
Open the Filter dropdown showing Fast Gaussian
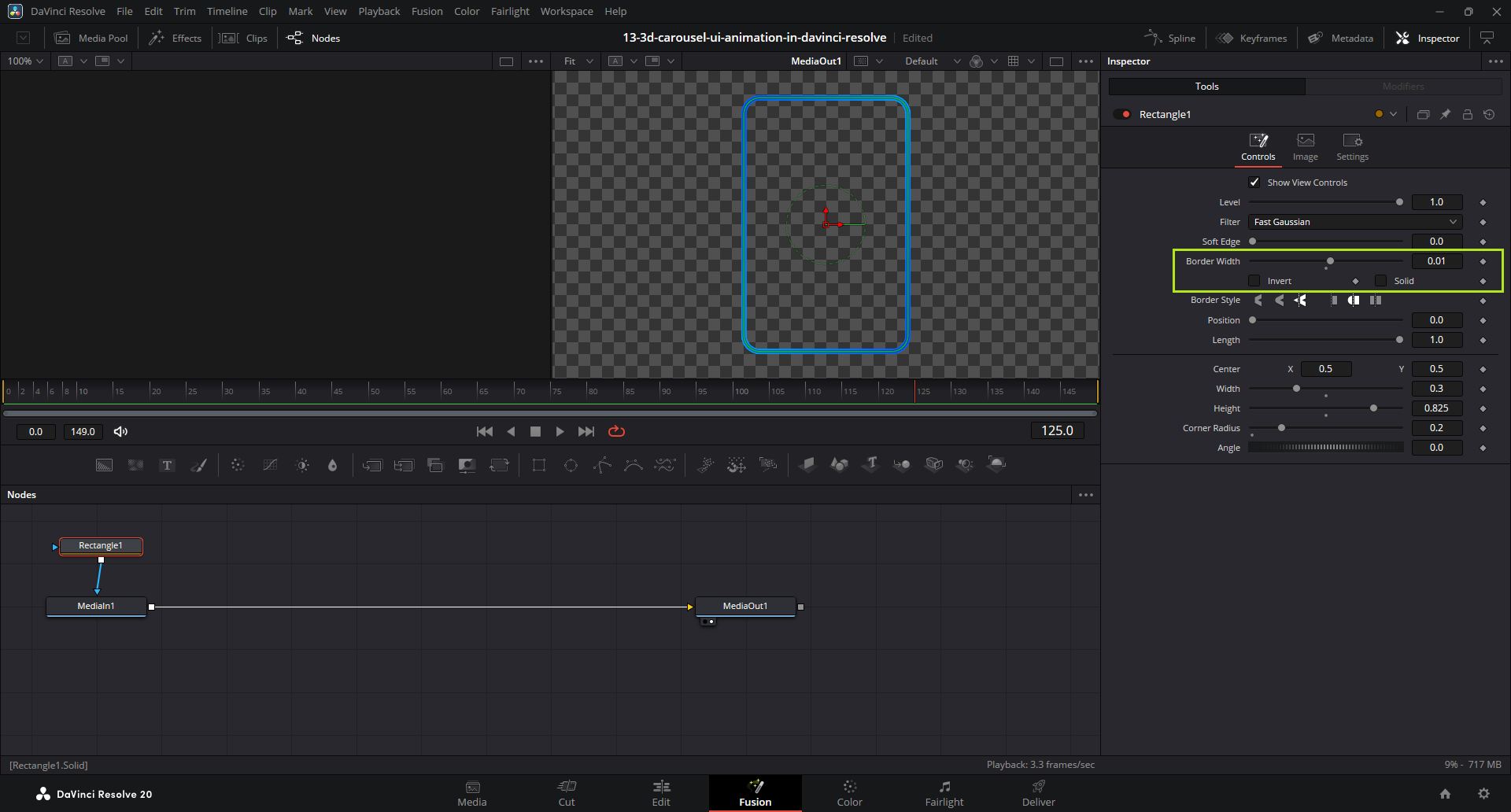(1354, 222)
